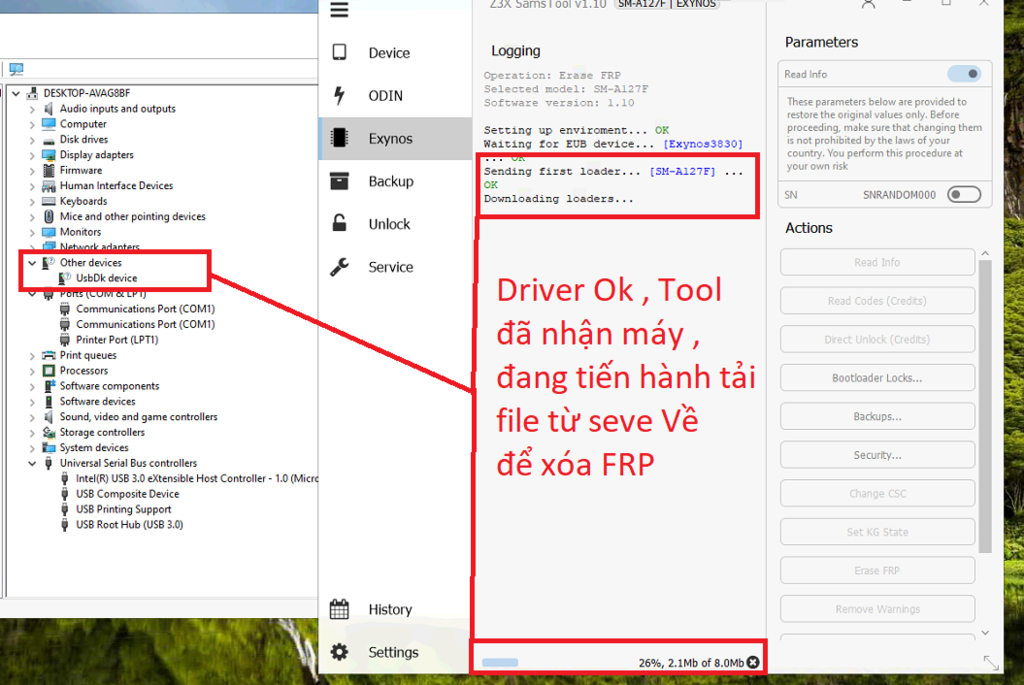This screenshot has height=685, width=1024.
Task: Click the Device Manager toolbar monitor icon
Action: (x=16, y=69)
